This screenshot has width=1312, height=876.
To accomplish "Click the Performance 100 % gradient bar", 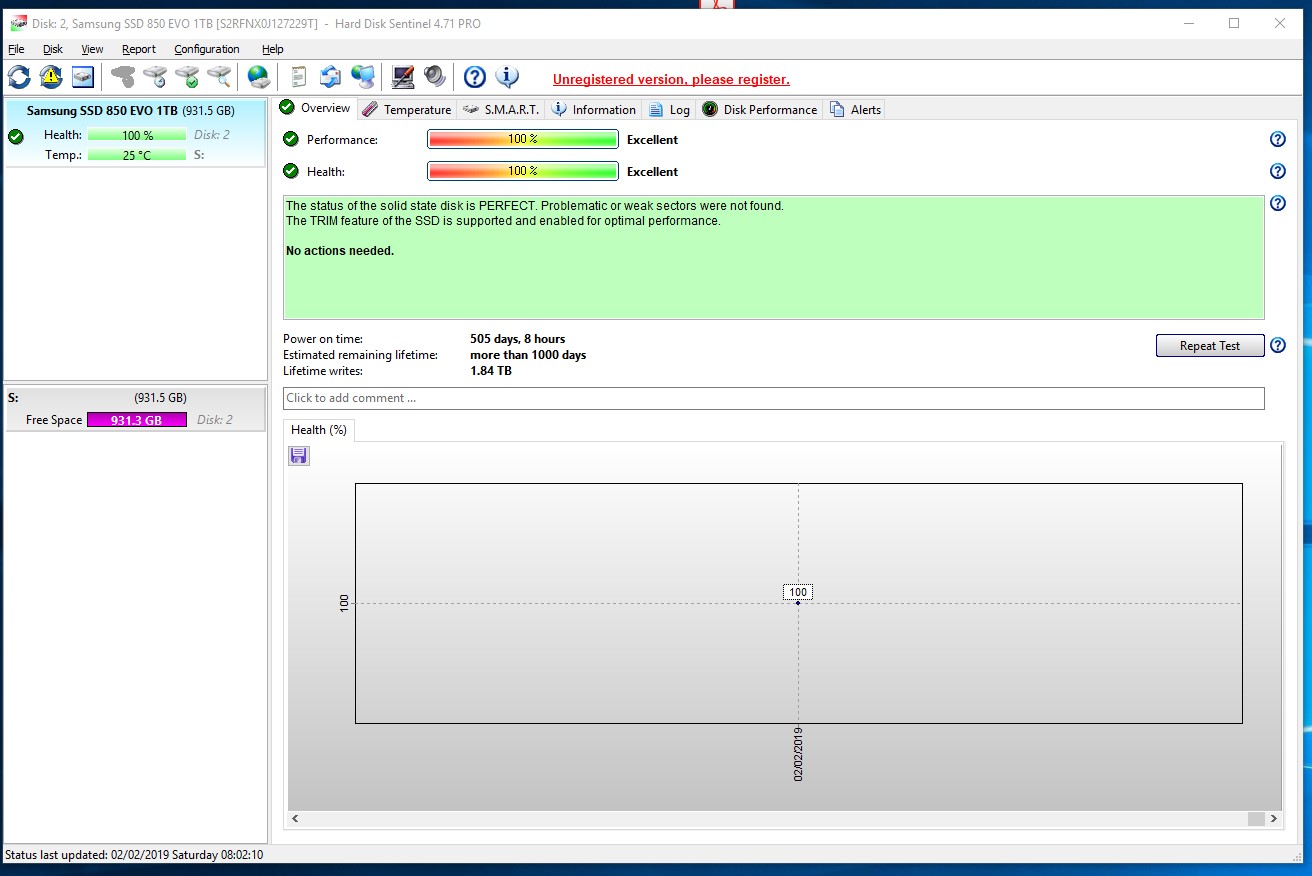I will coord(523,140).
